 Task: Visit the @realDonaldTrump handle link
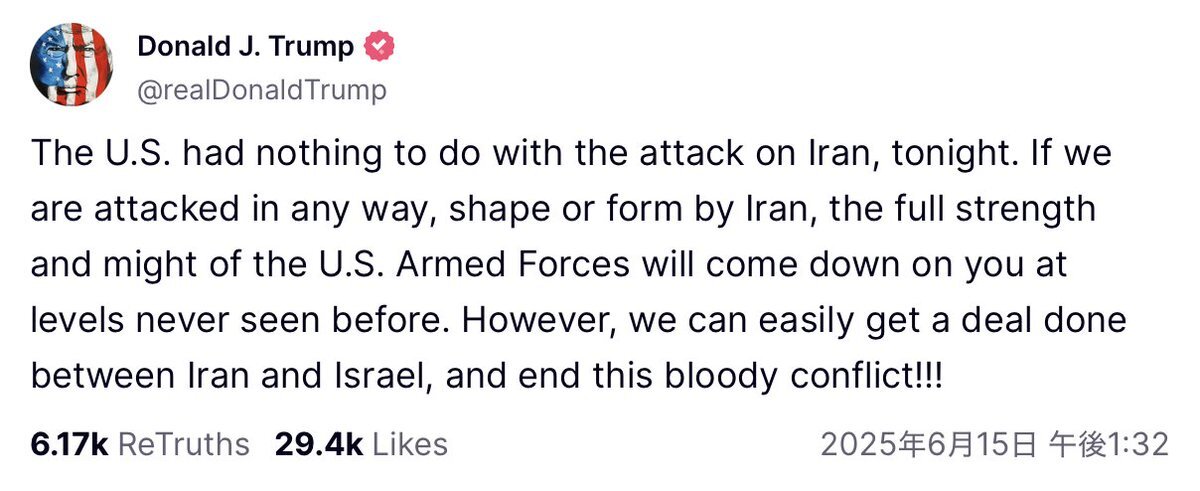point(261,91)
